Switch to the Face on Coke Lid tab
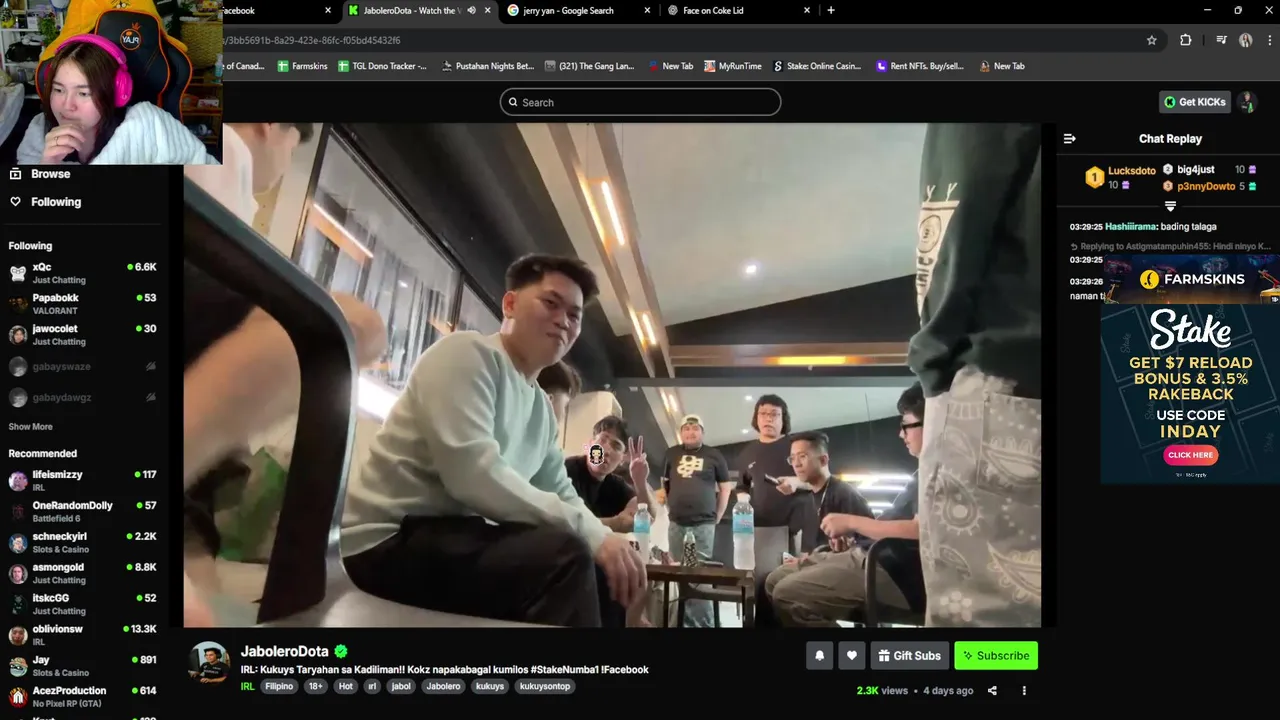The image size is (1280, 720). click(738, 10)
